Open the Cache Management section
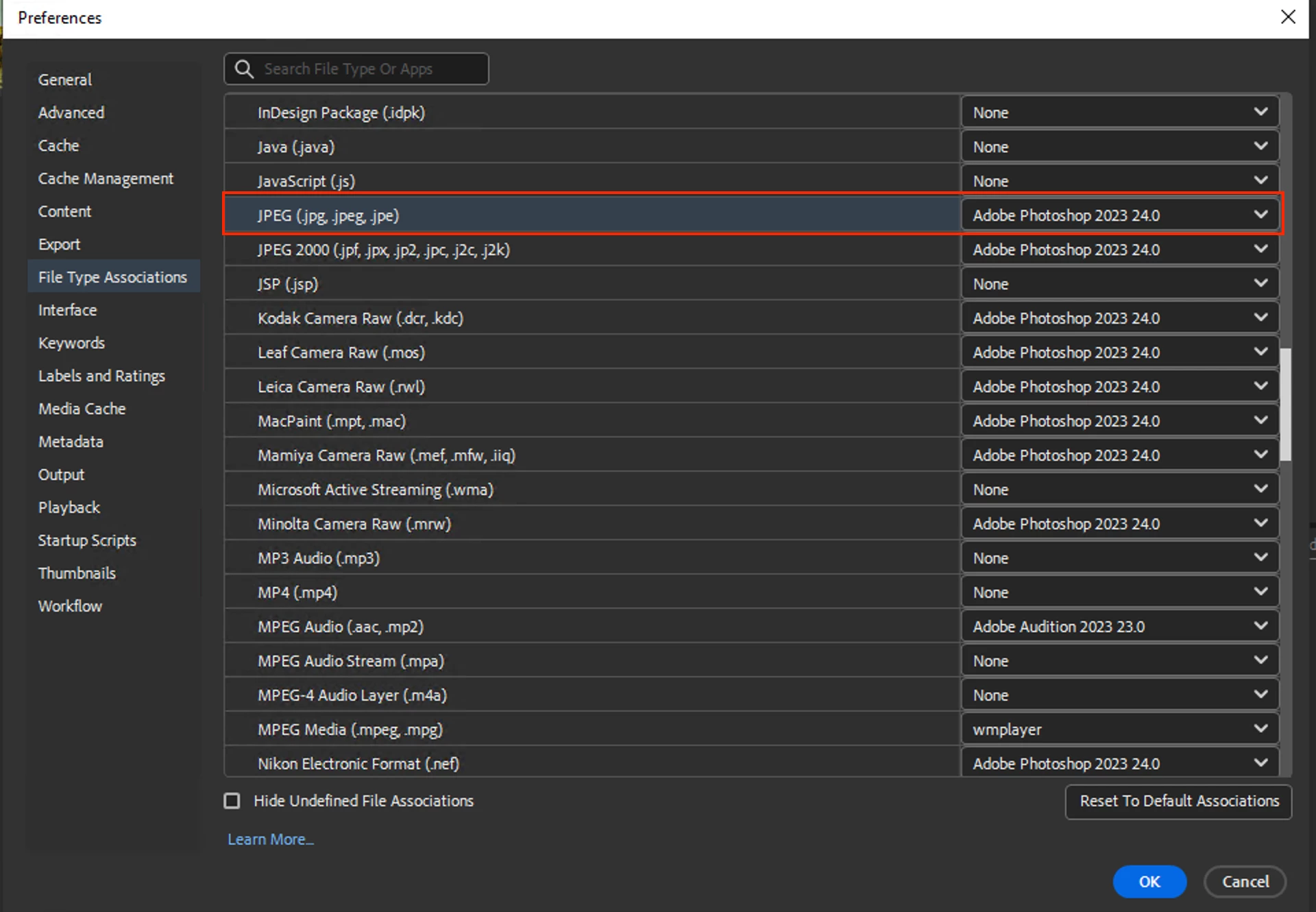1316x912 pixels. point(106,178)
